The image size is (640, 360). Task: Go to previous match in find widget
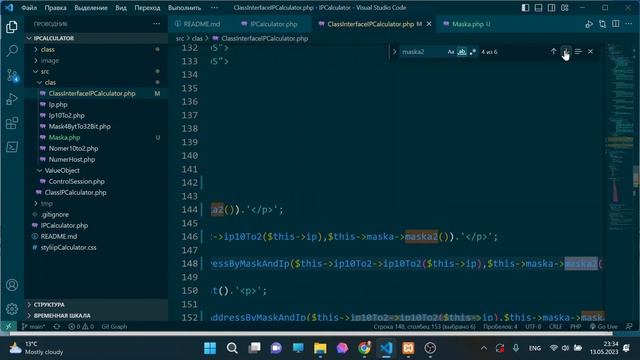coord(553,51)
